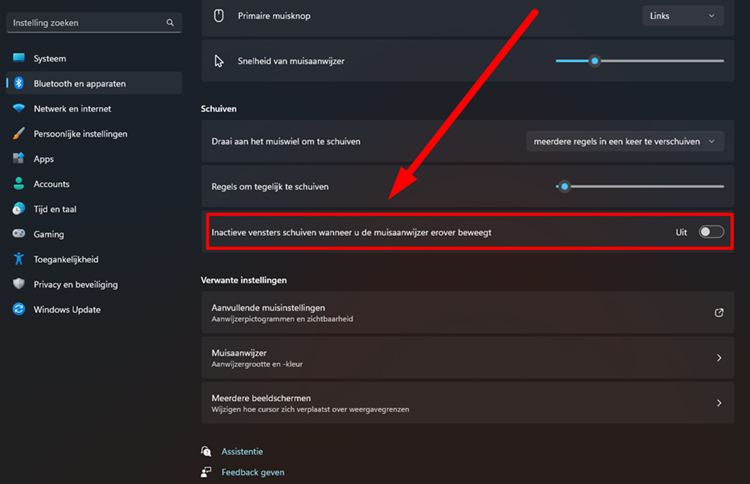Expand the Meerdere beeldschermen chevron
The width and height of the screenshot is (750, 484).
coord(718,403)
